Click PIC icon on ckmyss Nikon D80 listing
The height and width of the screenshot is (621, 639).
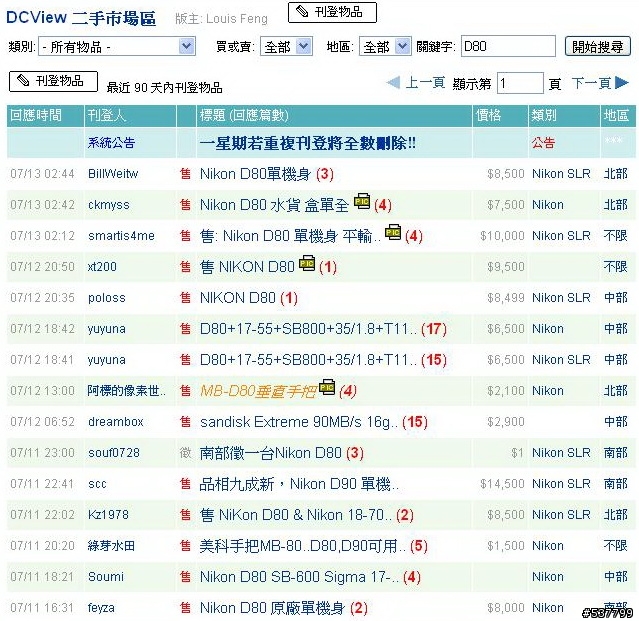[x=362, y=201]
